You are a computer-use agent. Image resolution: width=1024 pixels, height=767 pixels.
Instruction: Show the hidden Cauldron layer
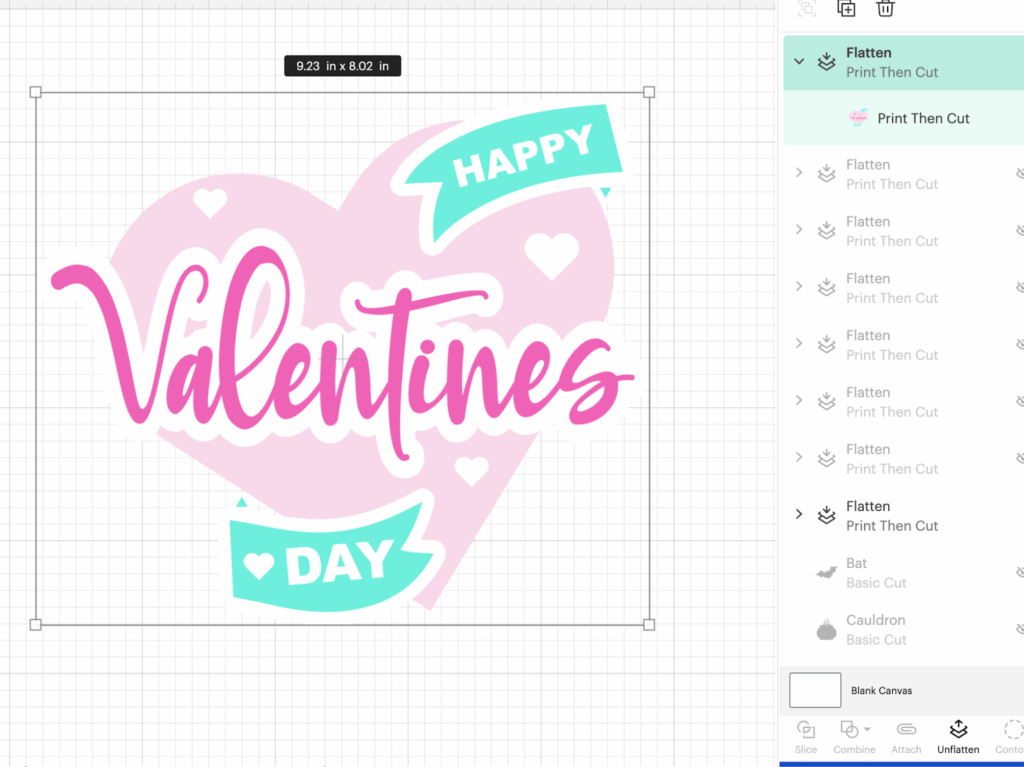[x=1019, y=629]
